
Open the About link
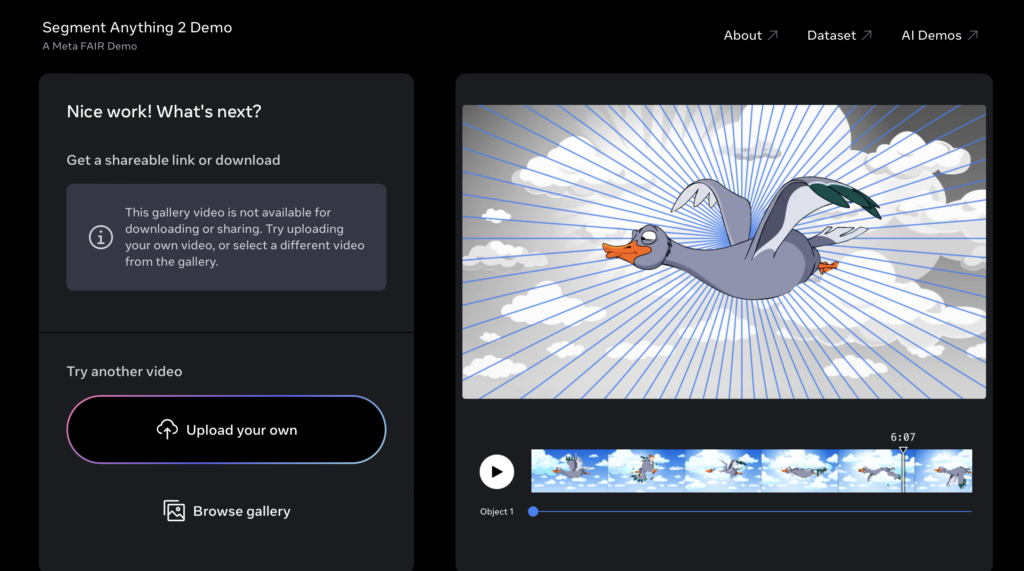point(750,35)
